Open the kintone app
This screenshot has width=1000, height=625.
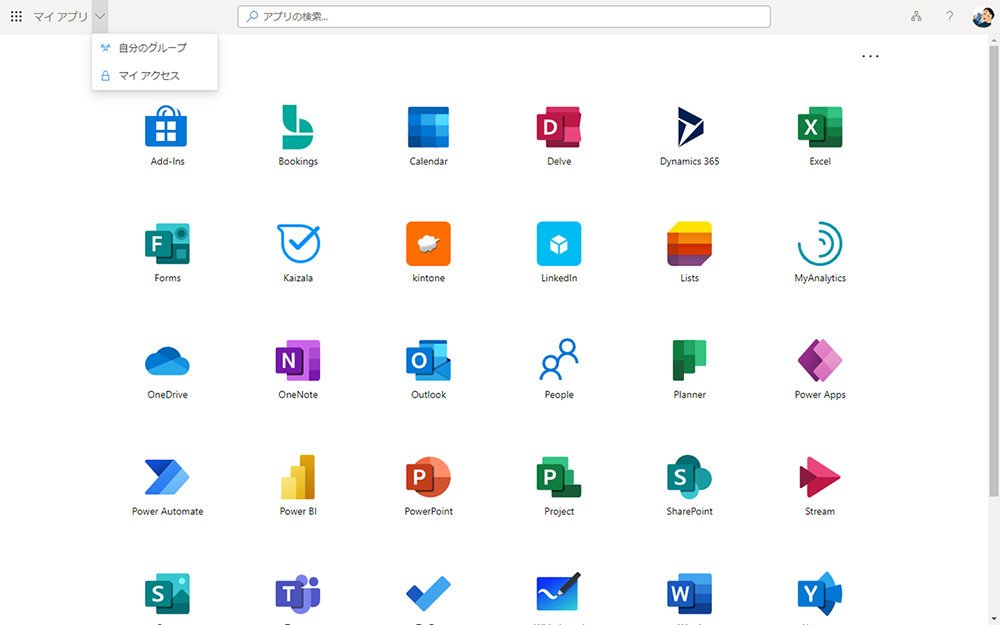click(428, 244)
